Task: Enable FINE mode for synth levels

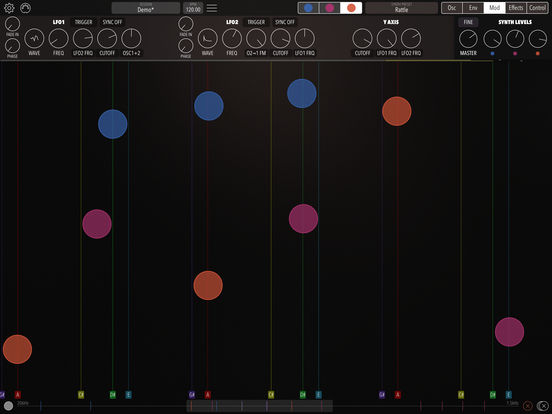Action: pyautogui.click(x=468, y=22)
